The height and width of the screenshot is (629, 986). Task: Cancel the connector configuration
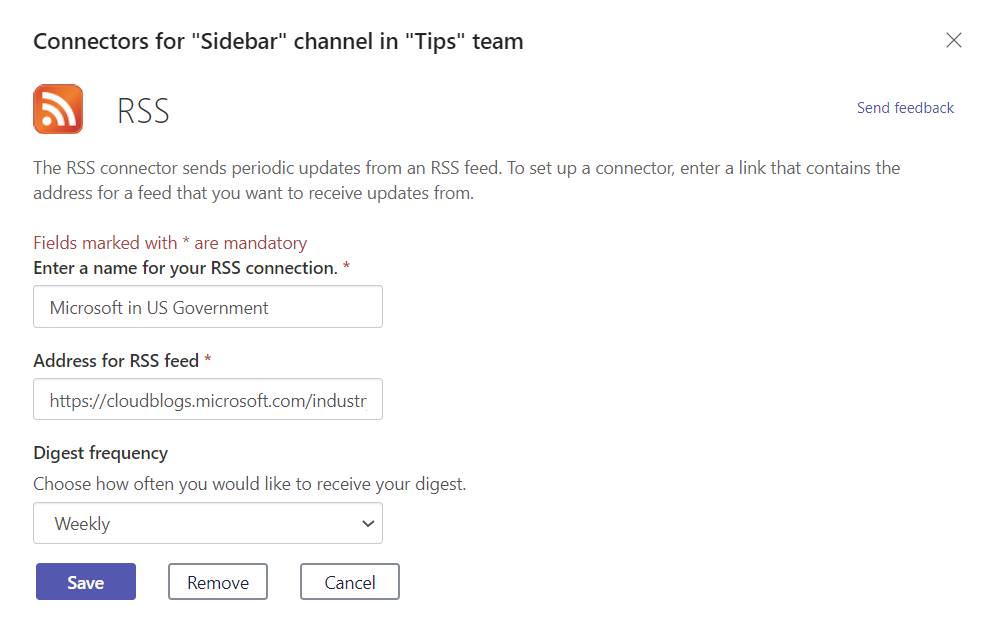click(x=350, y=582)
